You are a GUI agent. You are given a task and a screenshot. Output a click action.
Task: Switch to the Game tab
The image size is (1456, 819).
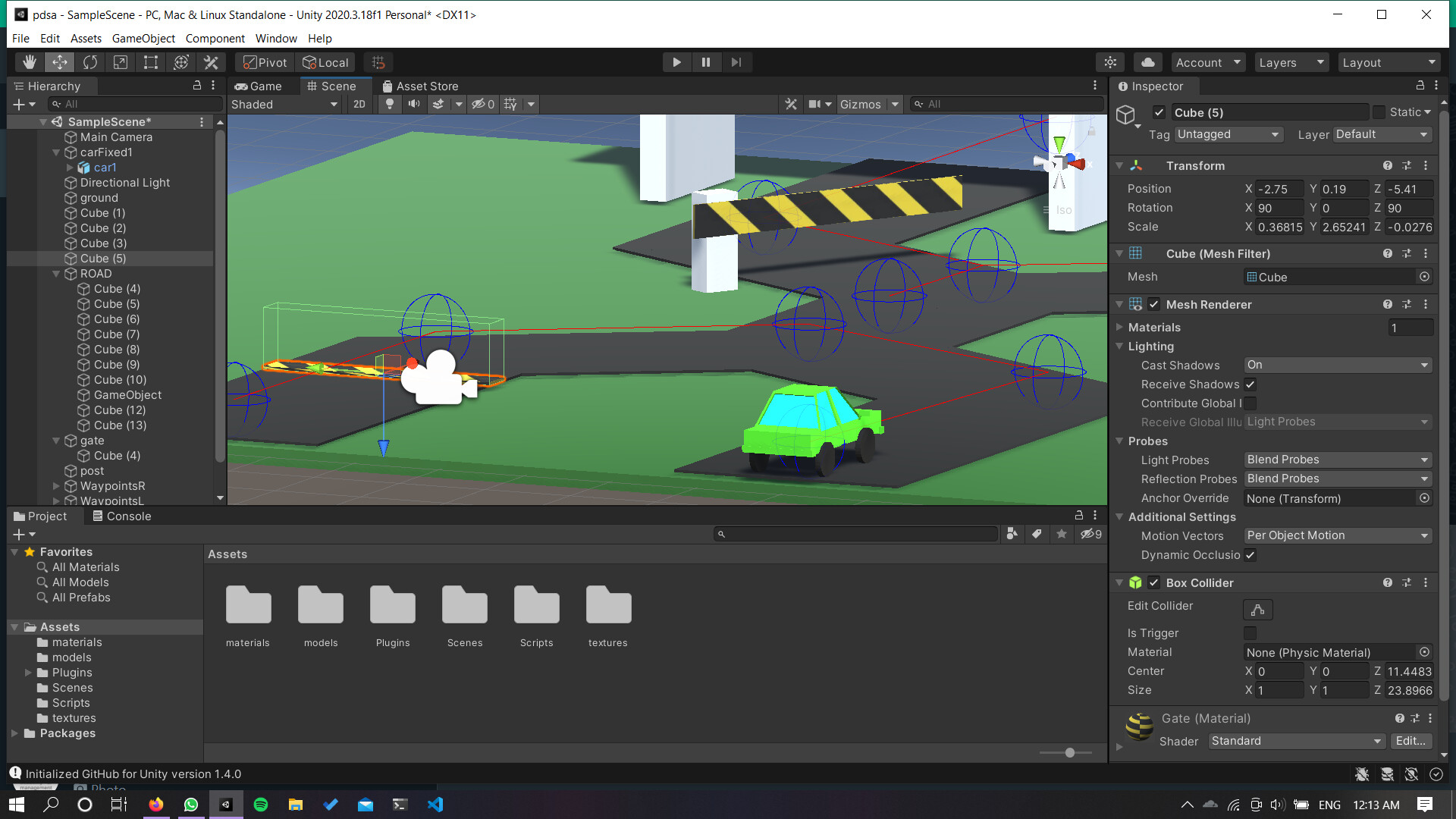(261, 86)
